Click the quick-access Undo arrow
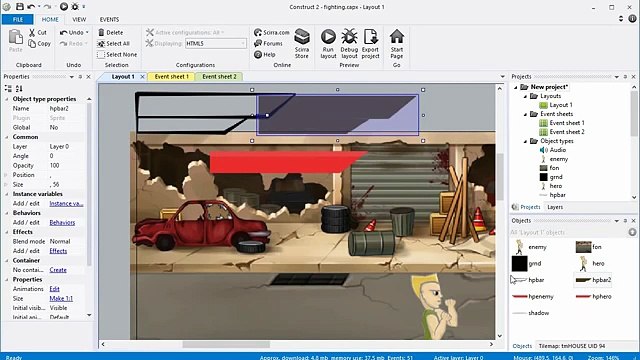Viewport: 640px width, 360px height. click(x=31, y=7)
